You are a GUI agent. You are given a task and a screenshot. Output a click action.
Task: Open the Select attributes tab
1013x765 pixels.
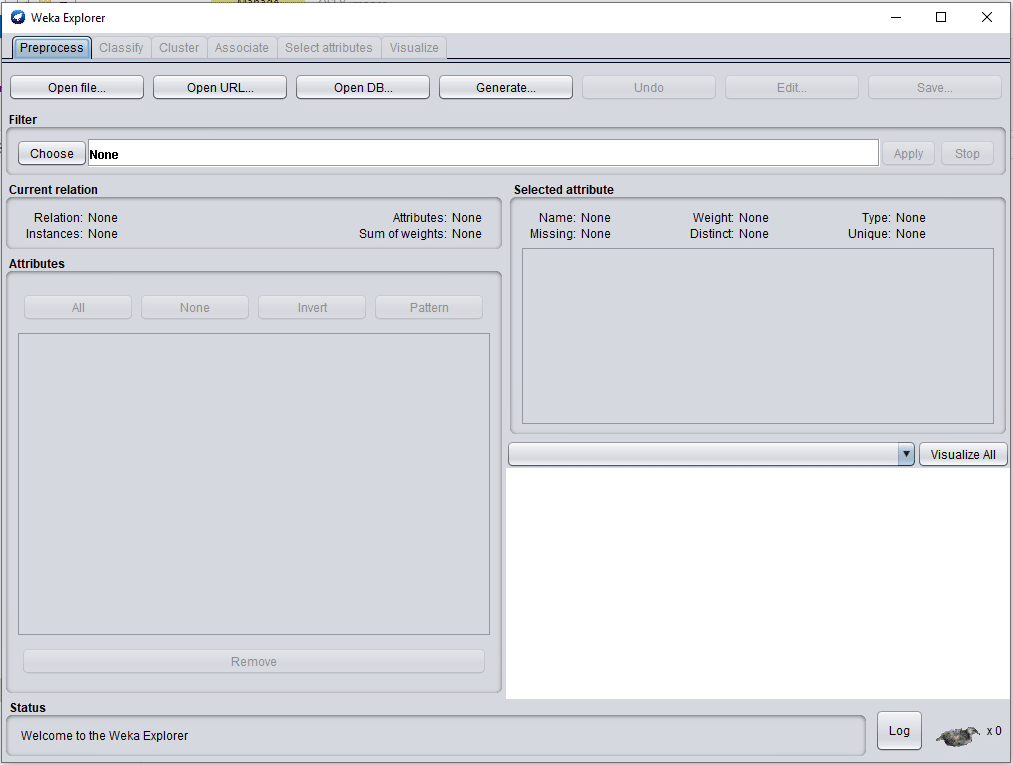(x=329, y=48)
